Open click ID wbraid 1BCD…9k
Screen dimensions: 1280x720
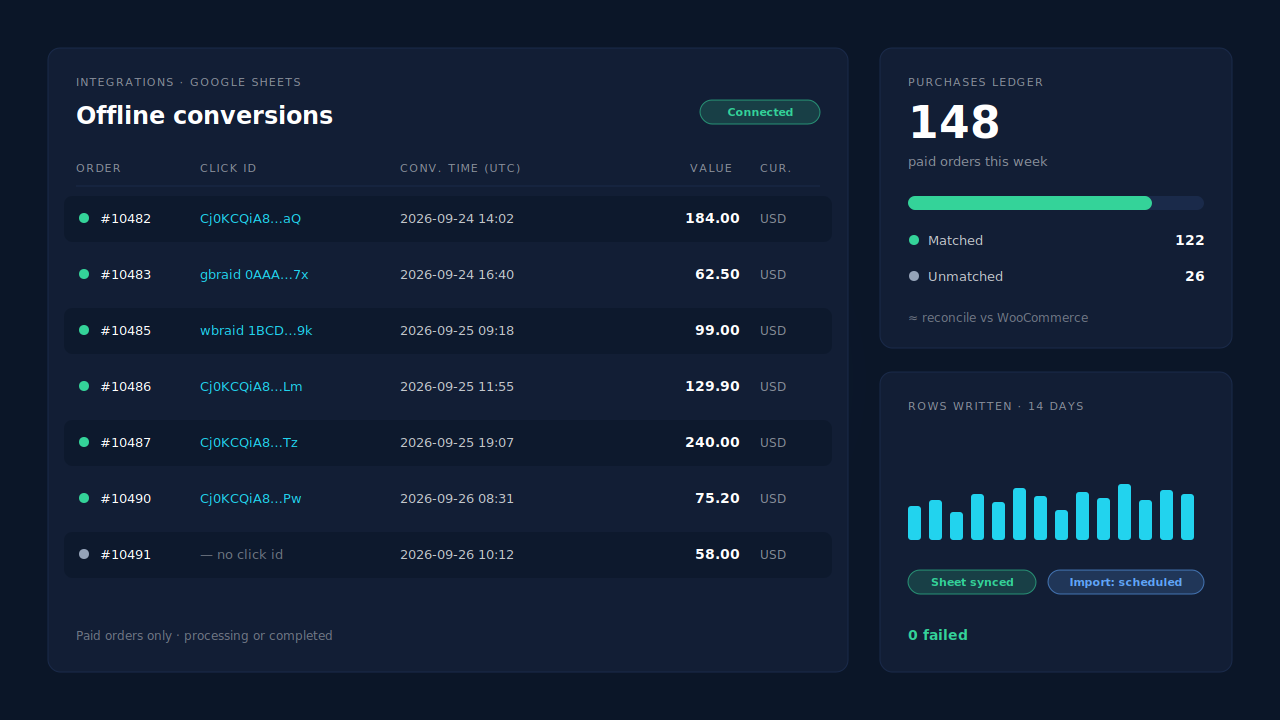pyautogui.click(x=256, y=330)
